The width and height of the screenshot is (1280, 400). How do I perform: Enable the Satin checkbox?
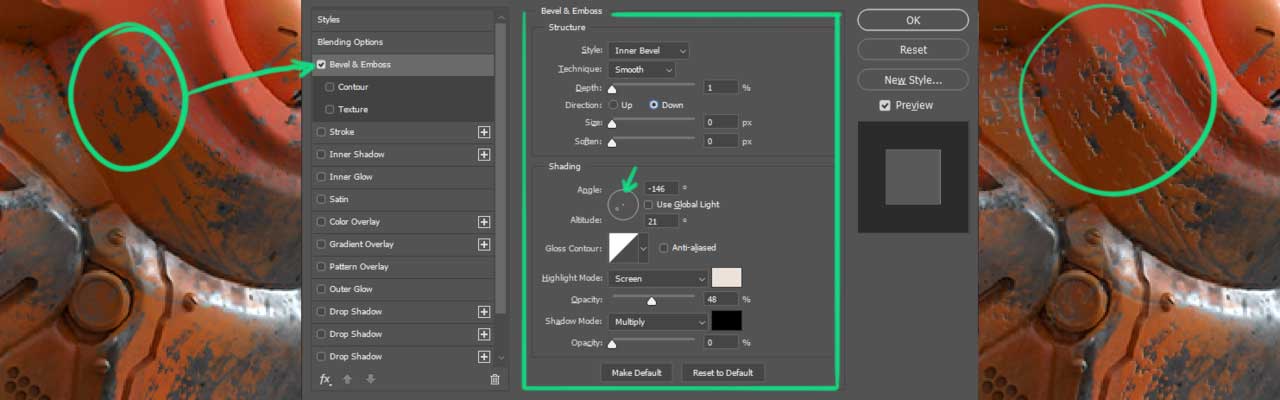321,199
